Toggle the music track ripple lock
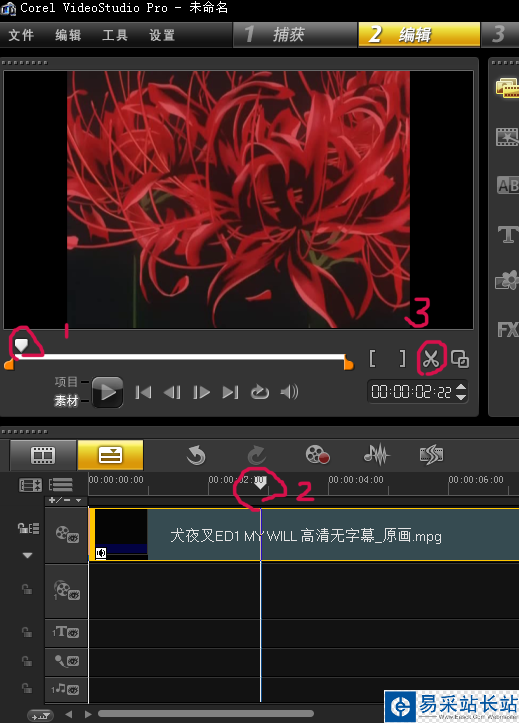Image resolution: width=519 pixels, height=723 pixels. [x=27, y=689]
